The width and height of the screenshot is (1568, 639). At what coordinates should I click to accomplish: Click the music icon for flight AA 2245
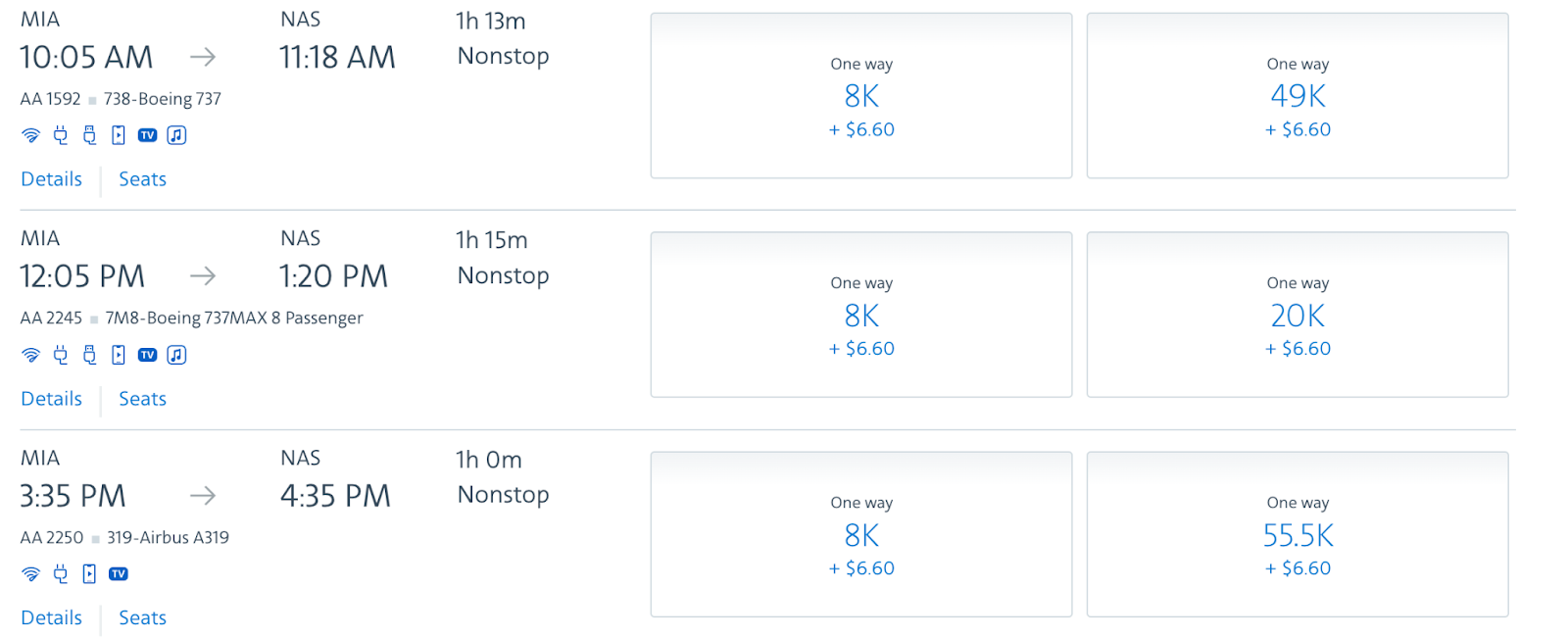(x=176, y=355)
